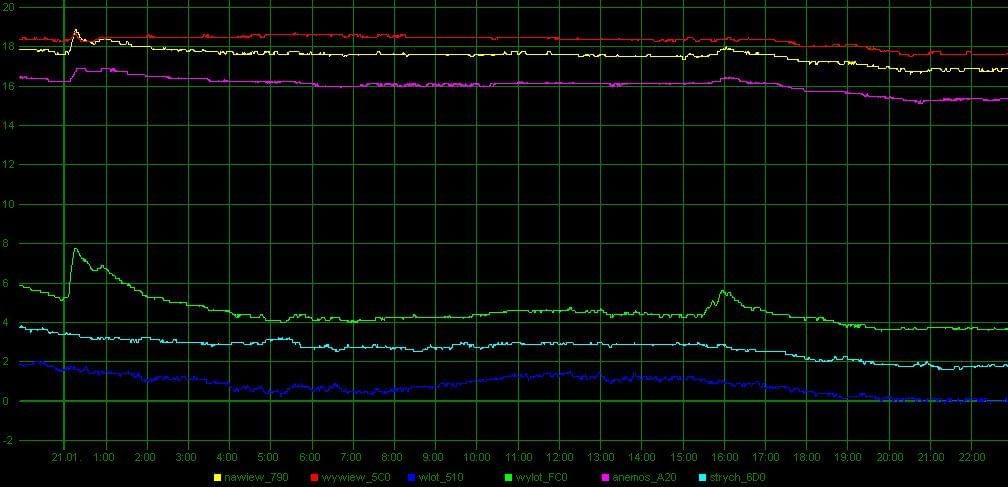
Task: Click the 12:00 time axis label
Action: 559,457
